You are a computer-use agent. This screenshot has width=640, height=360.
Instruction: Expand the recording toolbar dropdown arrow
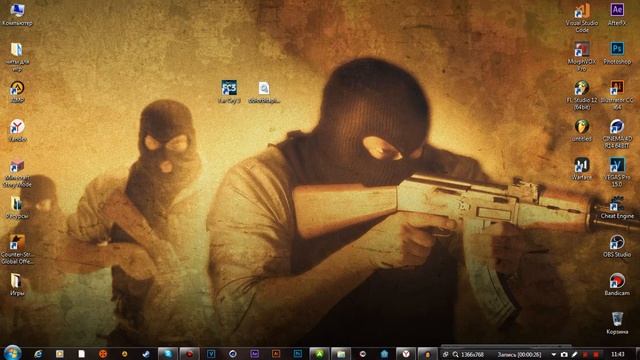[x=553, y=354]
